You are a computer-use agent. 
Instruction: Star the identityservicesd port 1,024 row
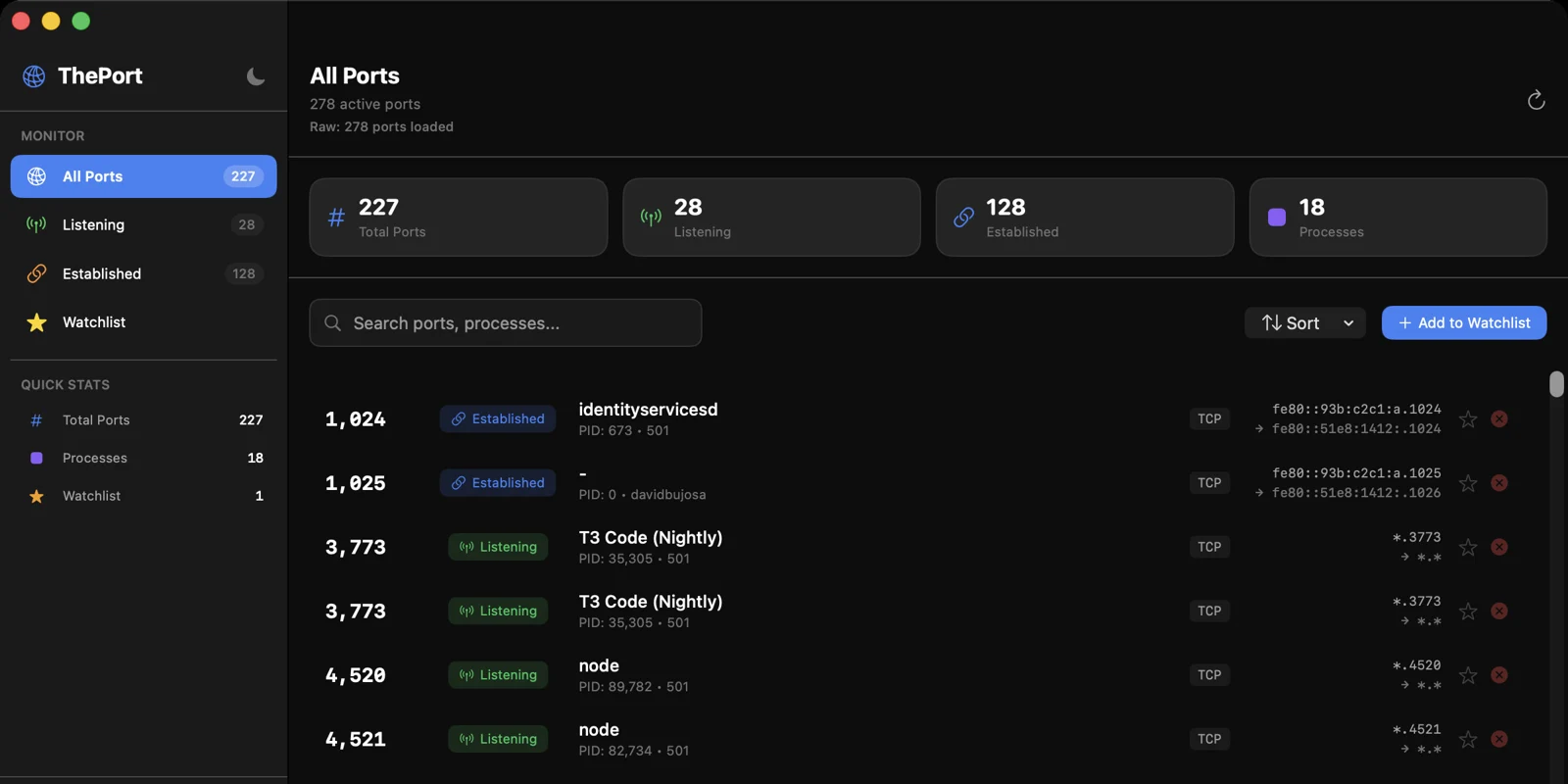coord(1468,419)
